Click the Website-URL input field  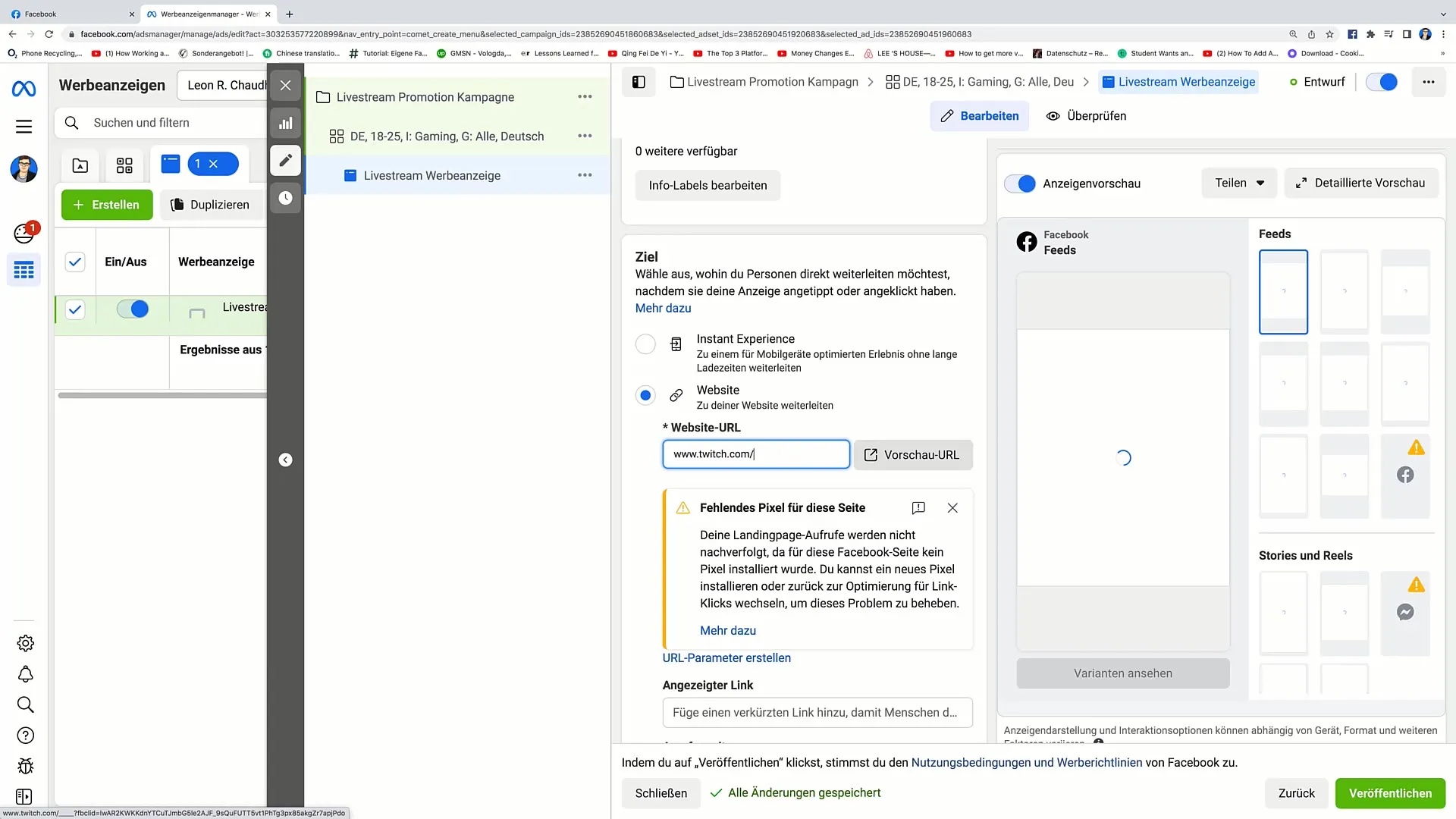coord(755,454)
